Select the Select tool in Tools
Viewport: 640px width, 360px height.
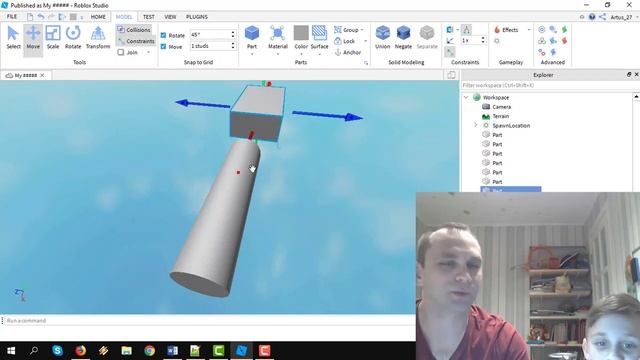[x=13, y=38]
